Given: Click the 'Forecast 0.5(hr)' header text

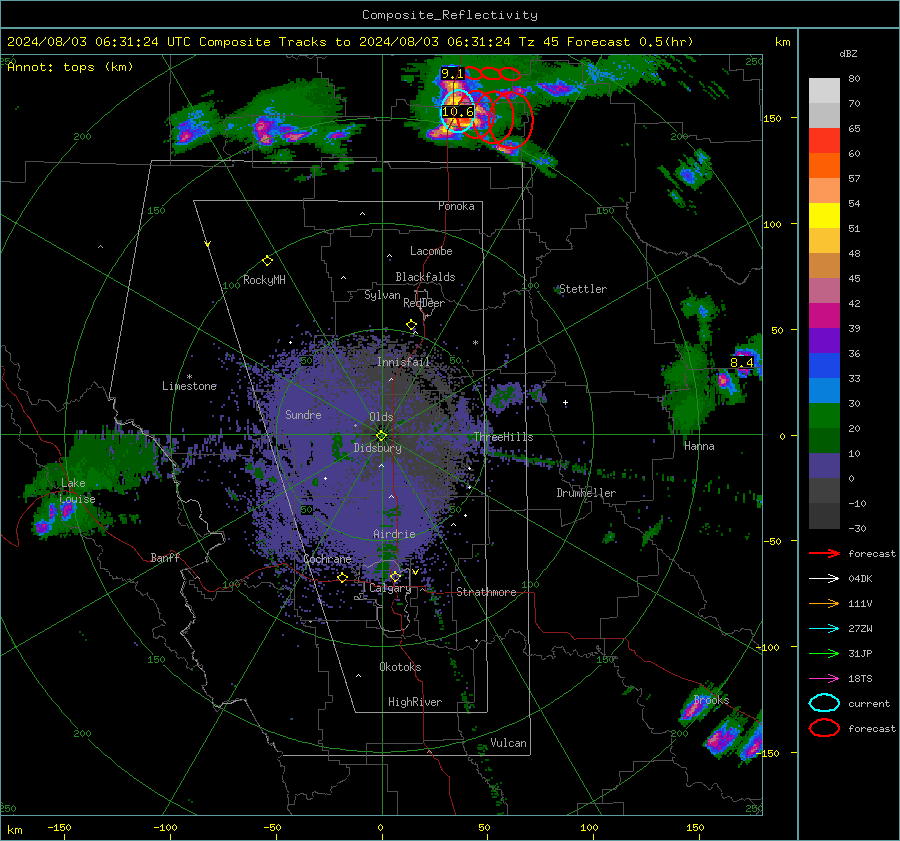Looking at the screenshot, I should pyautogui.click(x=630, y=42).
